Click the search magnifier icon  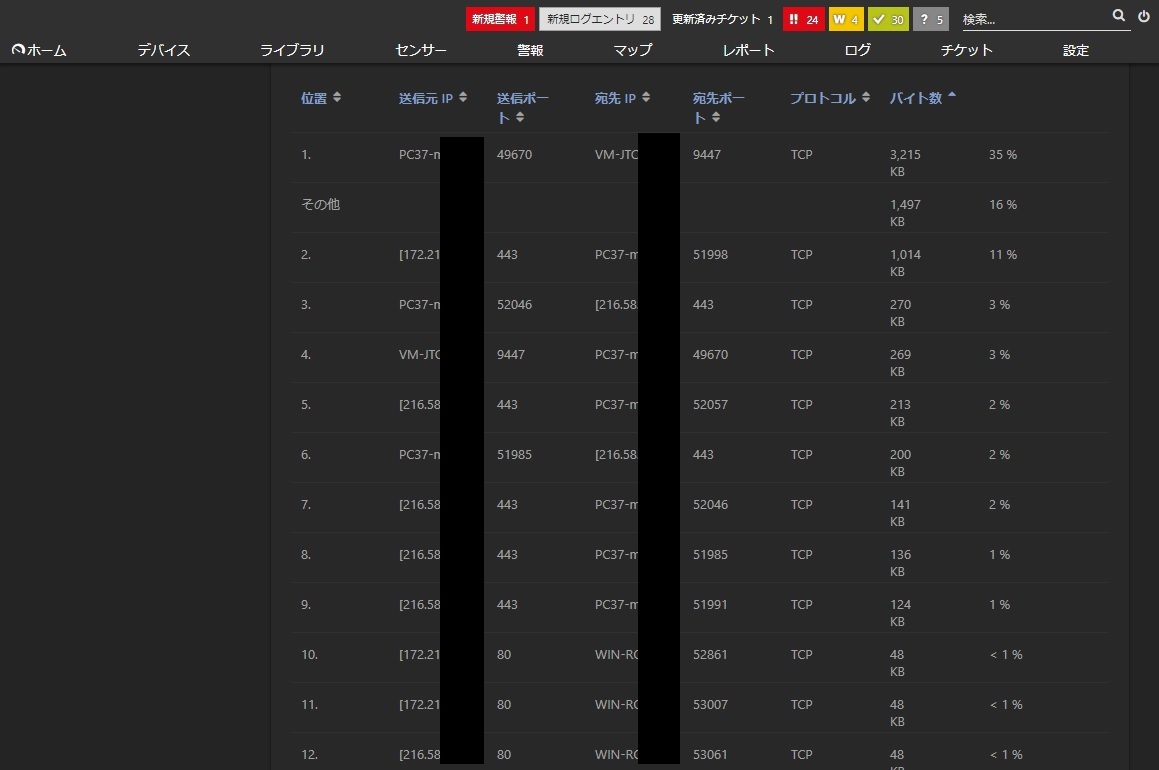(1118, 16)
